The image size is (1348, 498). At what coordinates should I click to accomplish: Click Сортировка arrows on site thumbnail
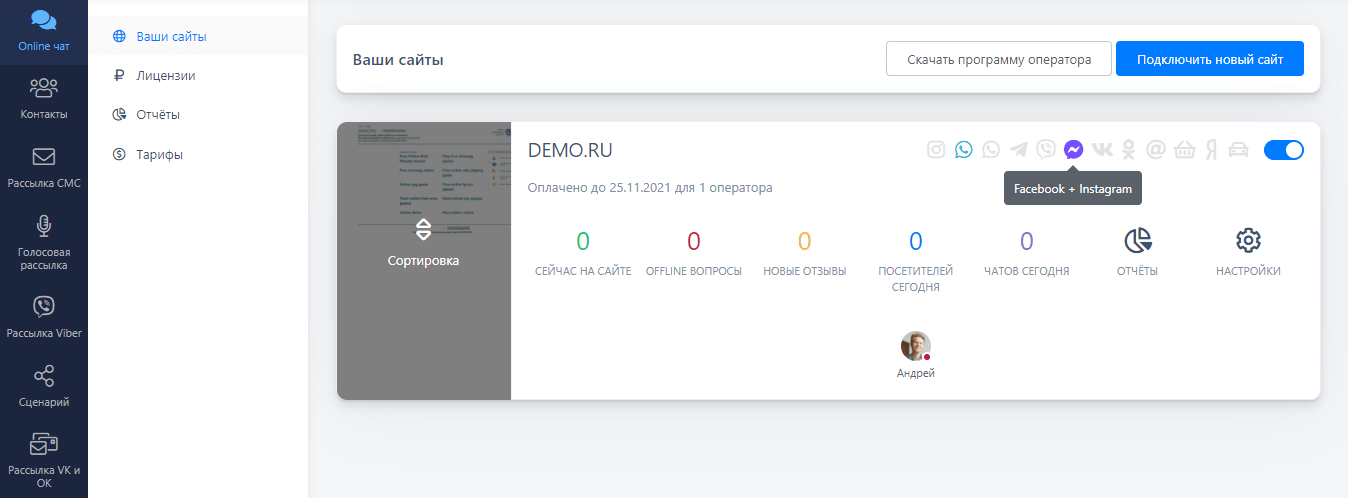click(x=423, y=230)
